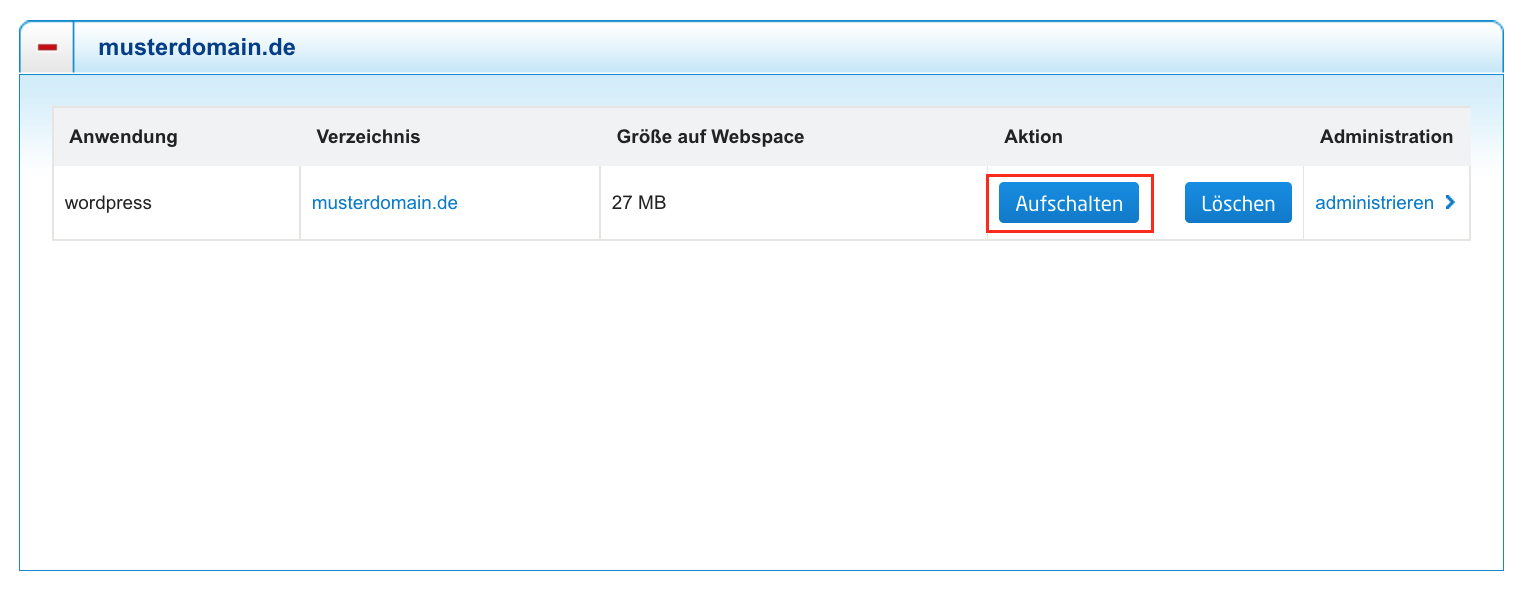Open the musterdomain.de directory link

click(384, 203)
